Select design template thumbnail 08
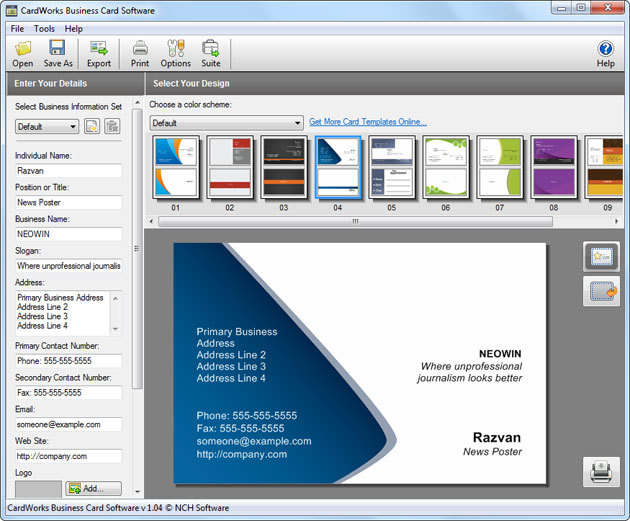Image resolution: width=630 pixels, height=521 pixels. coord(554,167)
